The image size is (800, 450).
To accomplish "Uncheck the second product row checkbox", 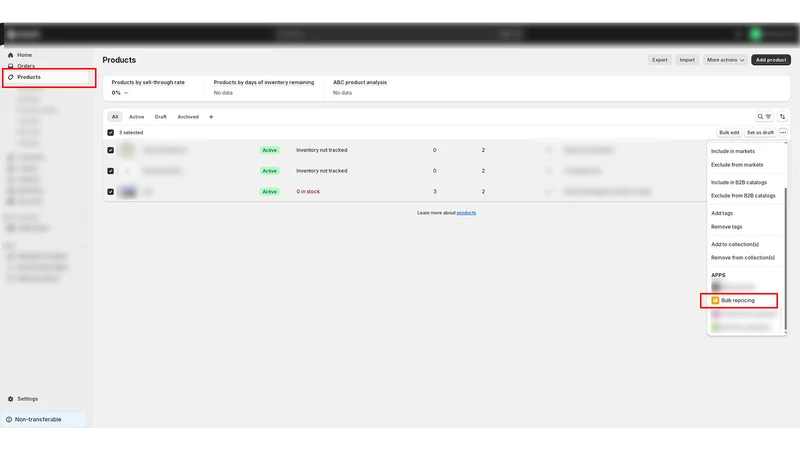I will pyautogui.click(x=111, y=171).
